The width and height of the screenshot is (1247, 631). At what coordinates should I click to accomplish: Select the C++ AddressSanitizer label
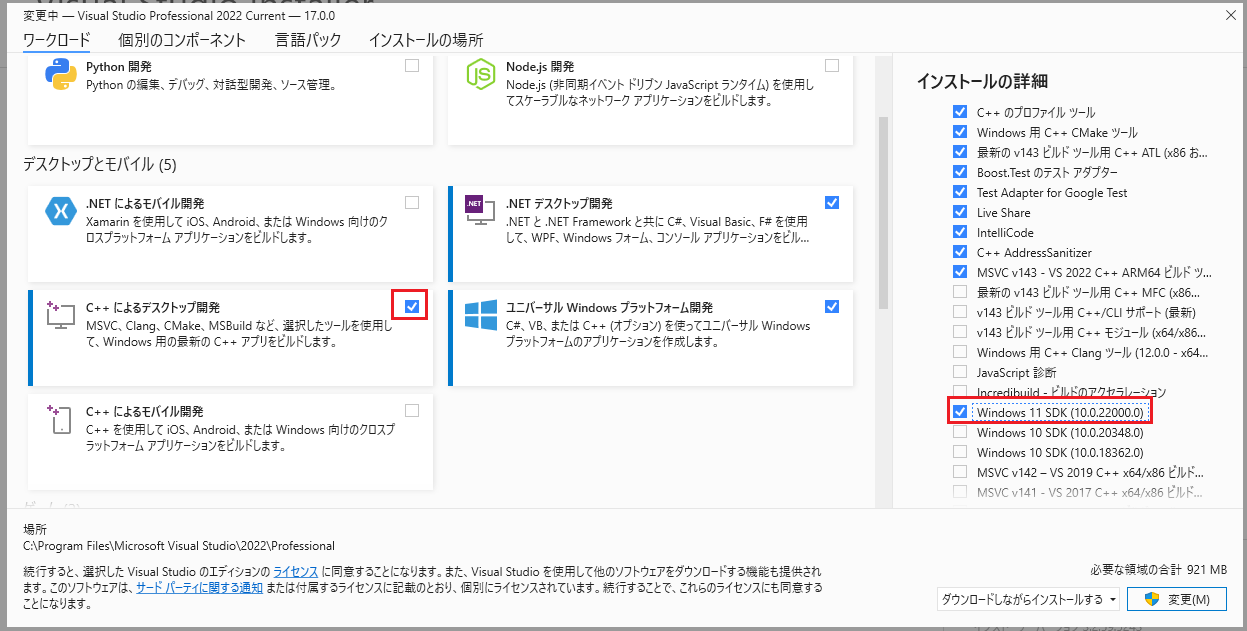[1034, 252]
